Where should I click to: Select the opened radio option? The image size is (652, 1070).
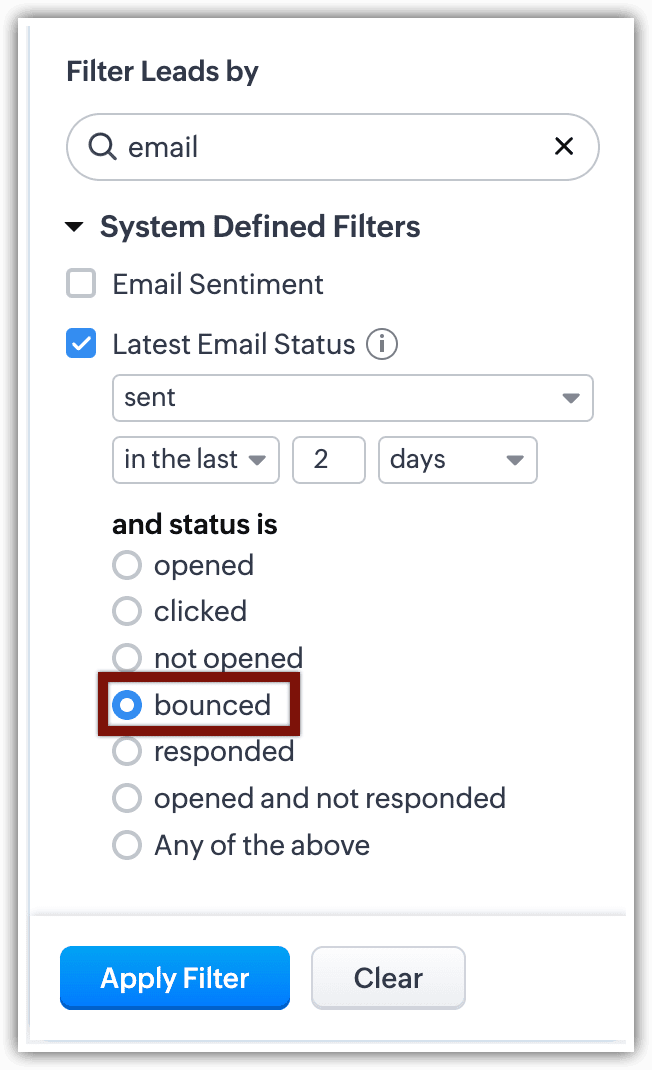click(x=127, y=566)
